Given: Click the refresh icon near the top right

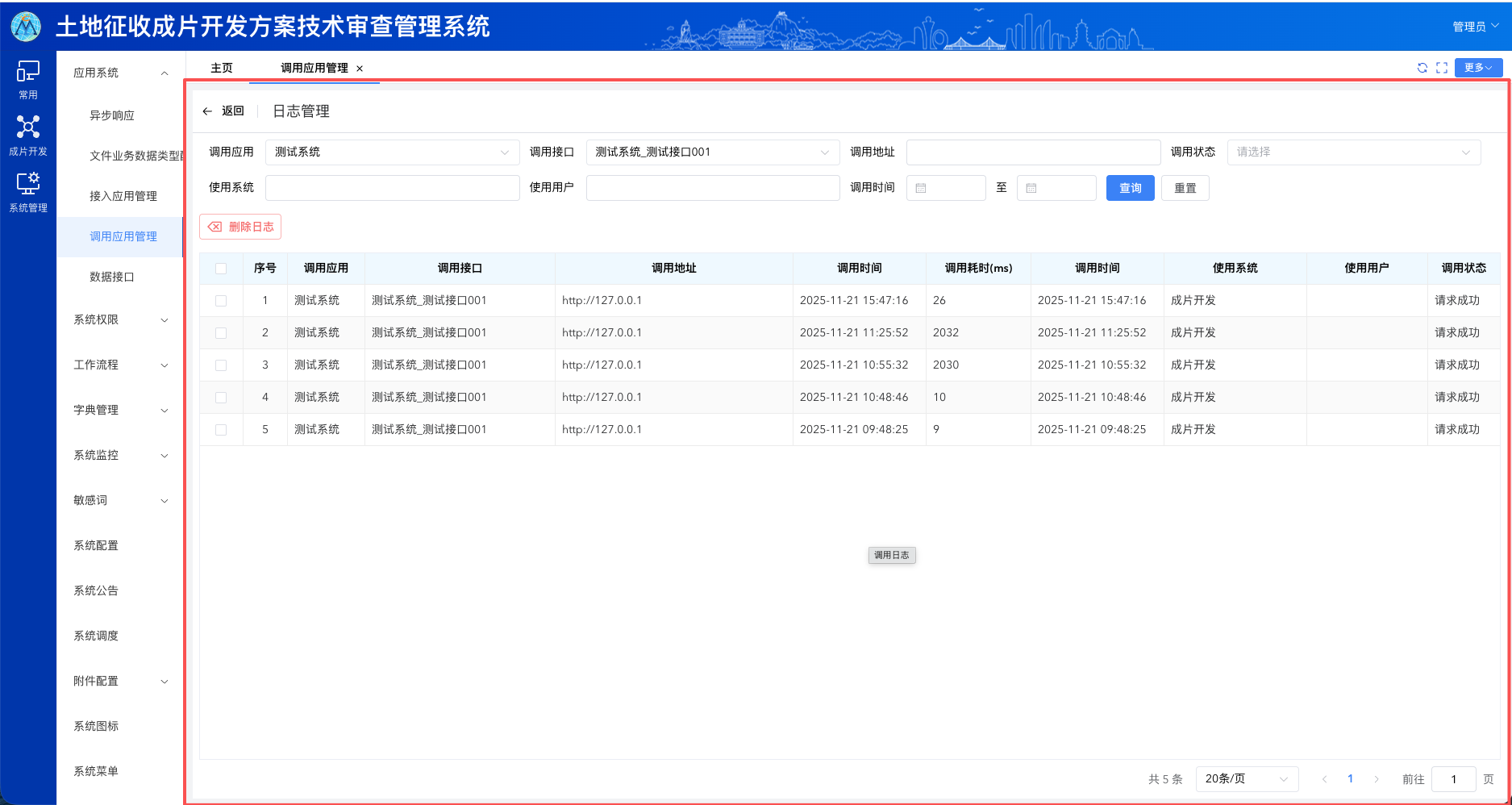Looking at the screenshot, I should (1422, 68).
